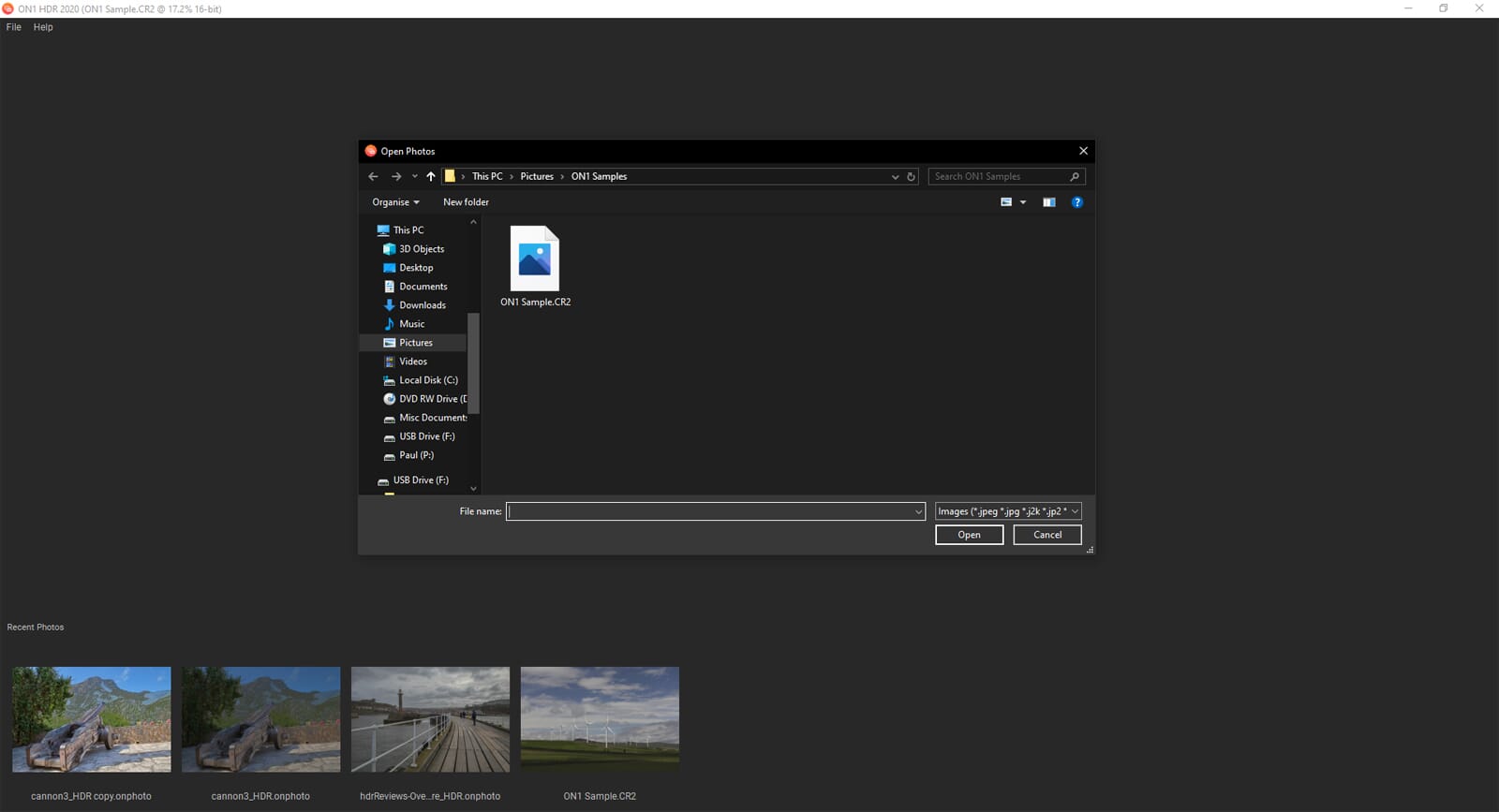Select Documents in the sidebar
Screen dimensions: 1499x812
(423, 287)
